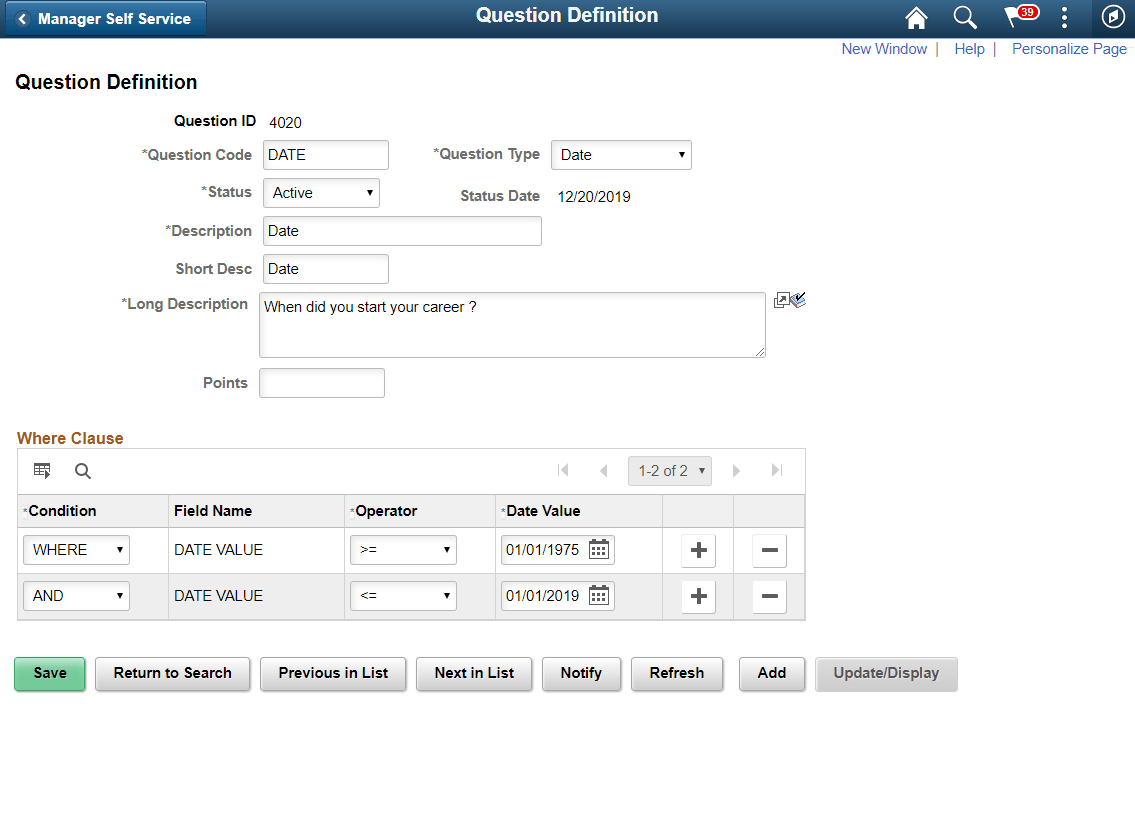Image resolution: width=1135 pixels, height=816 pixels.
Task: Expand Long Description in modal window
Action: (x=783, y=299)
